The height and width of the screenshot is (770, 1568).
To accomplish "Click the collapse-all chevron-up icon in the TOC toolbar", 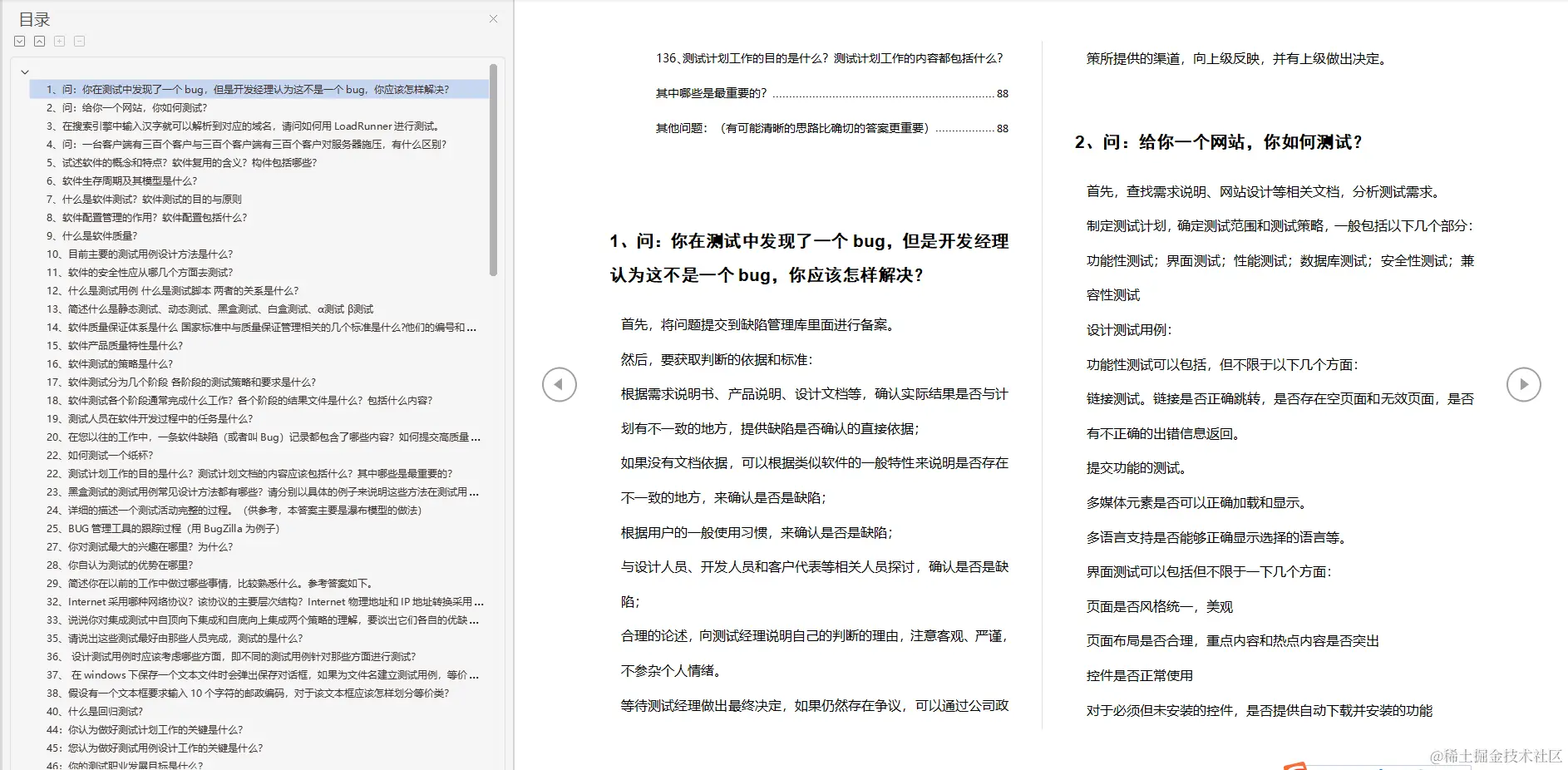I will [x=39, y=40].
